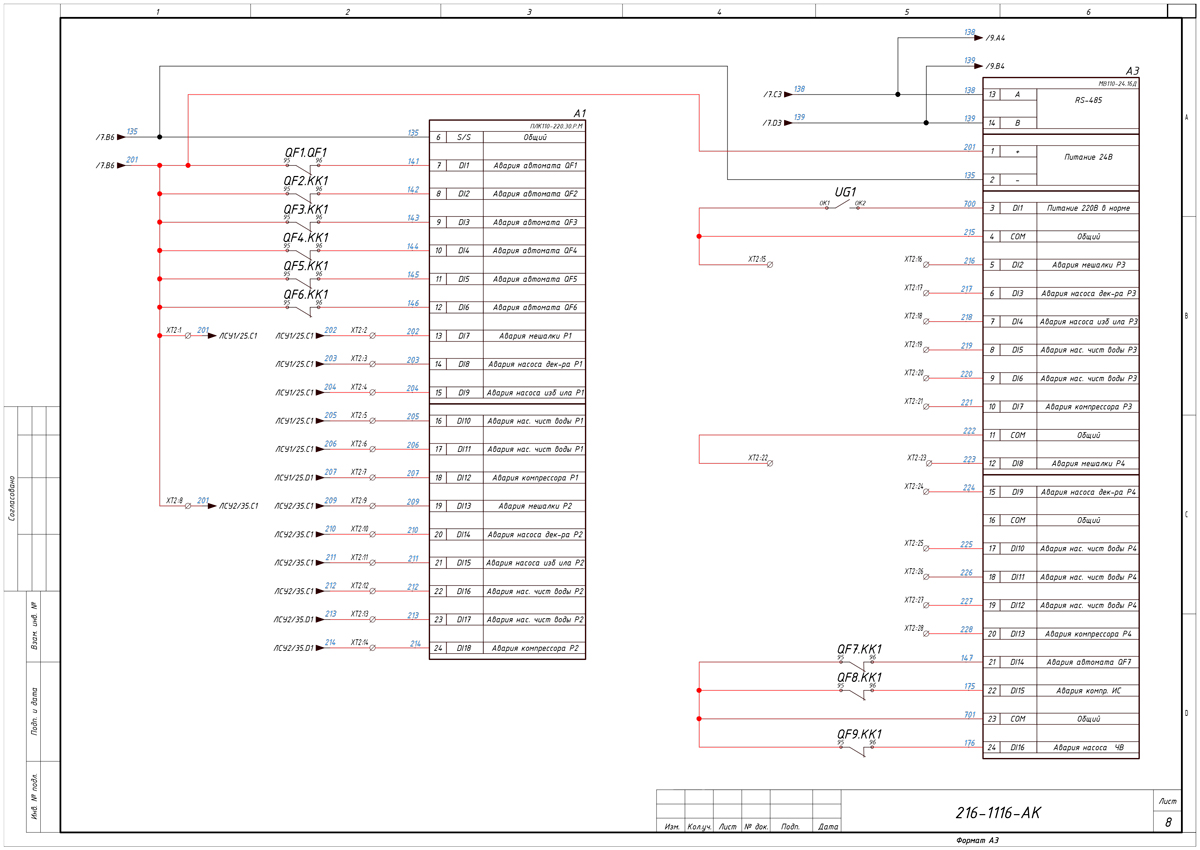Click the "Питание 220В в норме" row
This screenshot has height=850, width=1200.
click(x=1087, y=208)
